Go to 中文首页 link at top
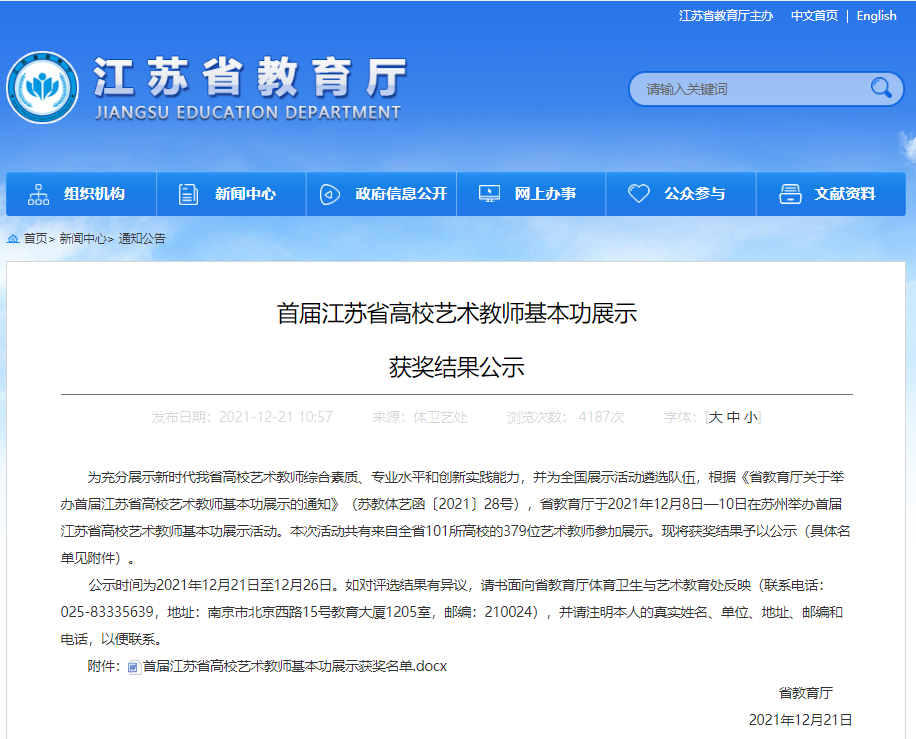916x739 pixels. (x=814, y=16)
